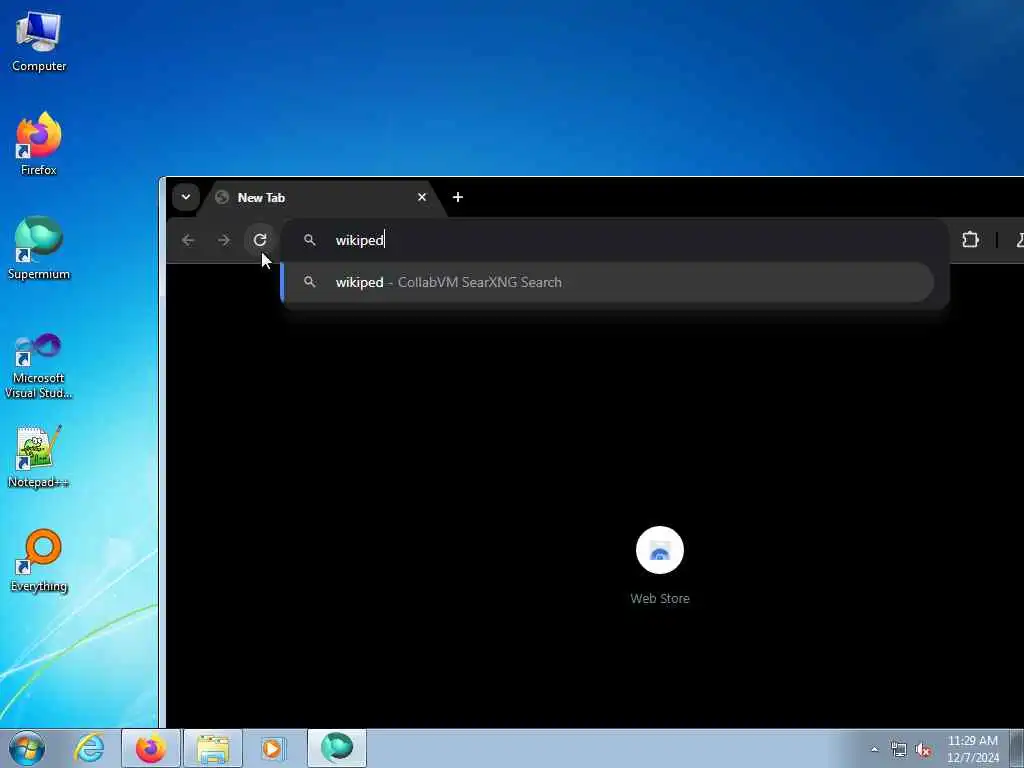Choose the wikiped CollabVM SearXNG Search suggestion
The image size is (1024, 768).
[x=609, y=282]
